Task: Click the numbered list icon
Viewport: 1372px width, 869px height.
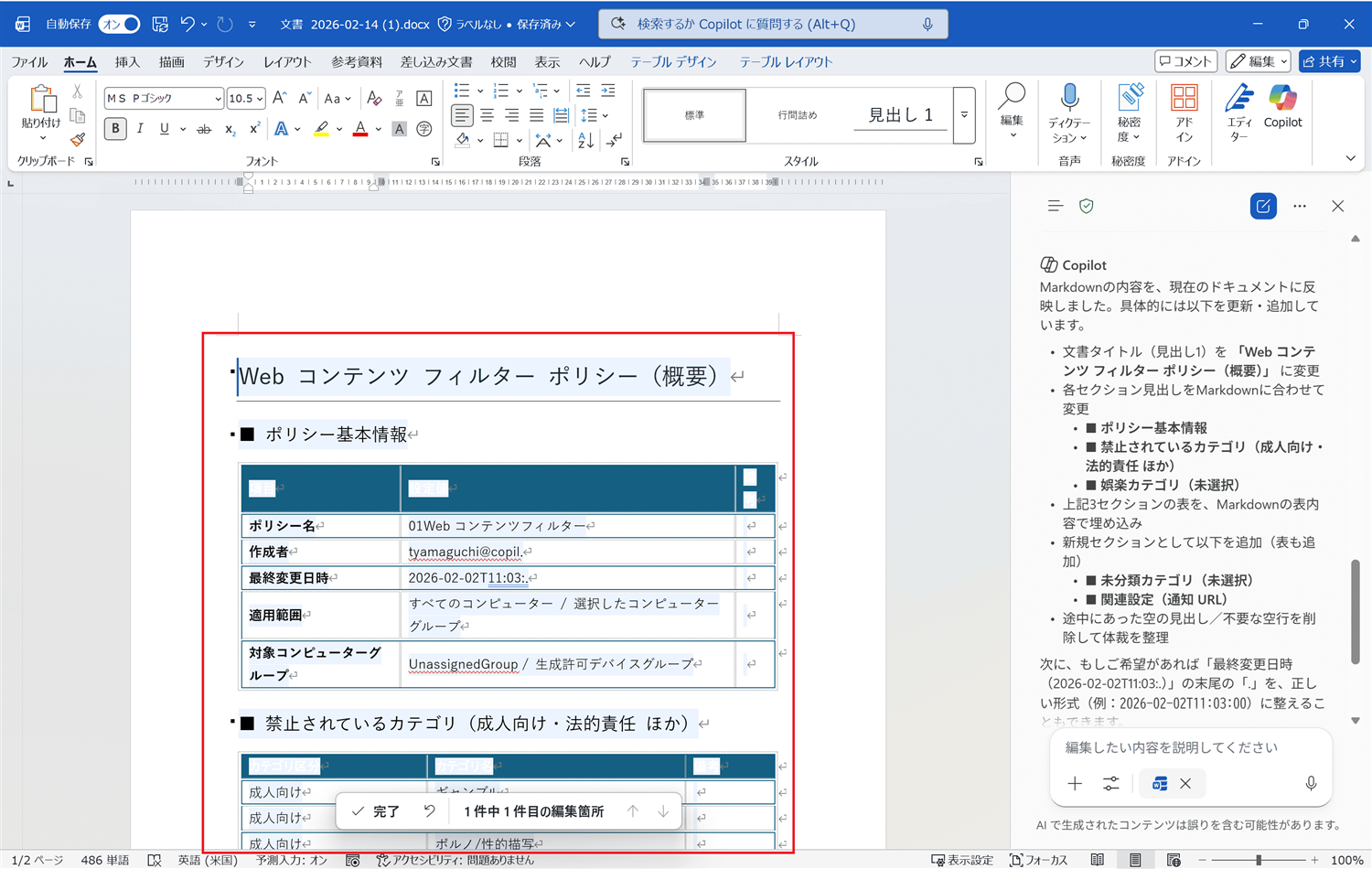Action: point(500,91)
